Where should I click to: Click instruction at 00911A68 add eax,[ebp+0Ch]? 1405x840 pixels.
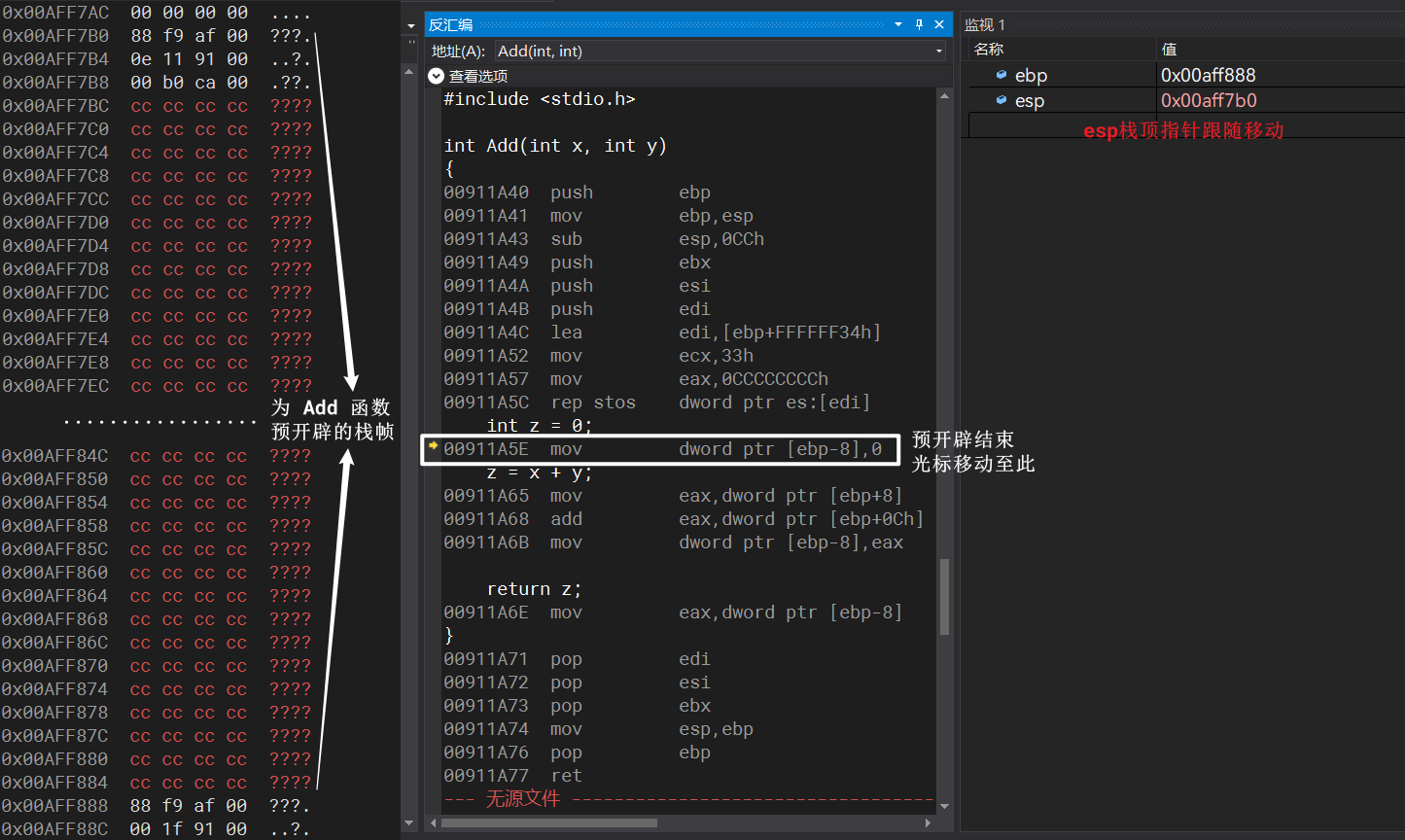pos(684,519)
